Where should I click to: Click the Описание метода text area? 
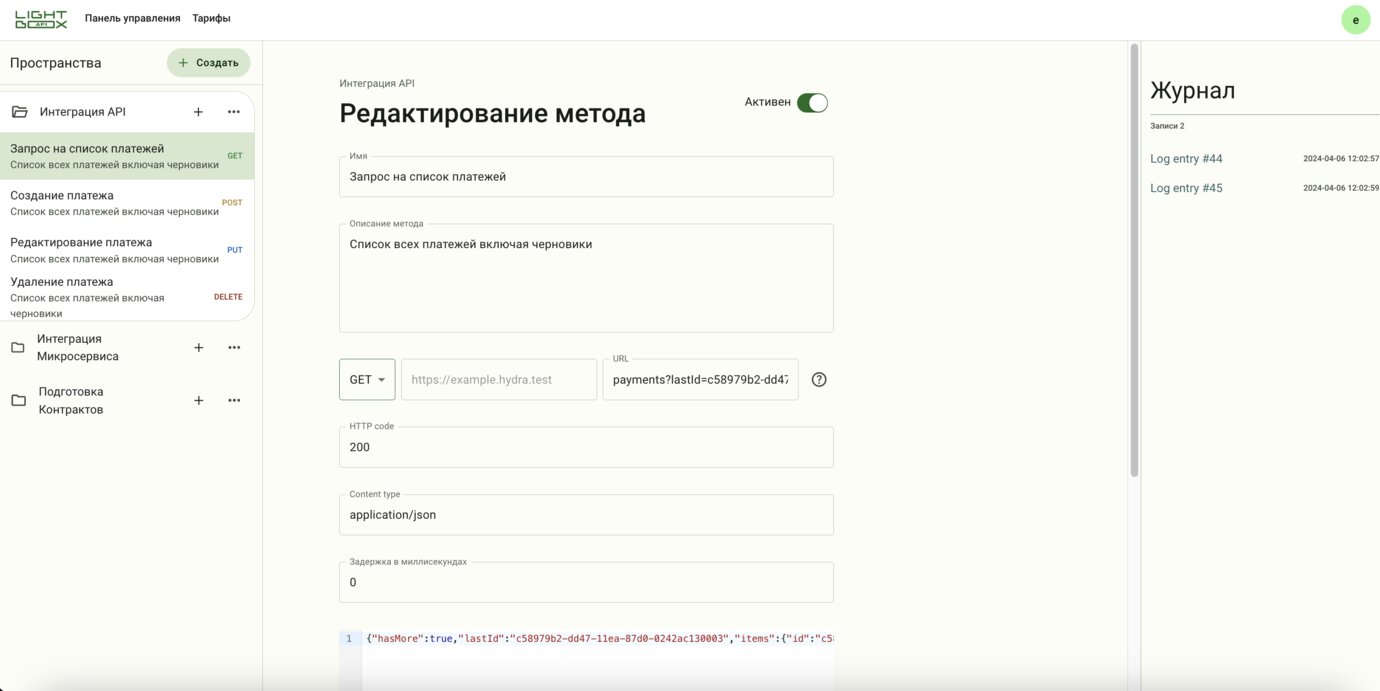pyautogui.click(x=586, y=278)
